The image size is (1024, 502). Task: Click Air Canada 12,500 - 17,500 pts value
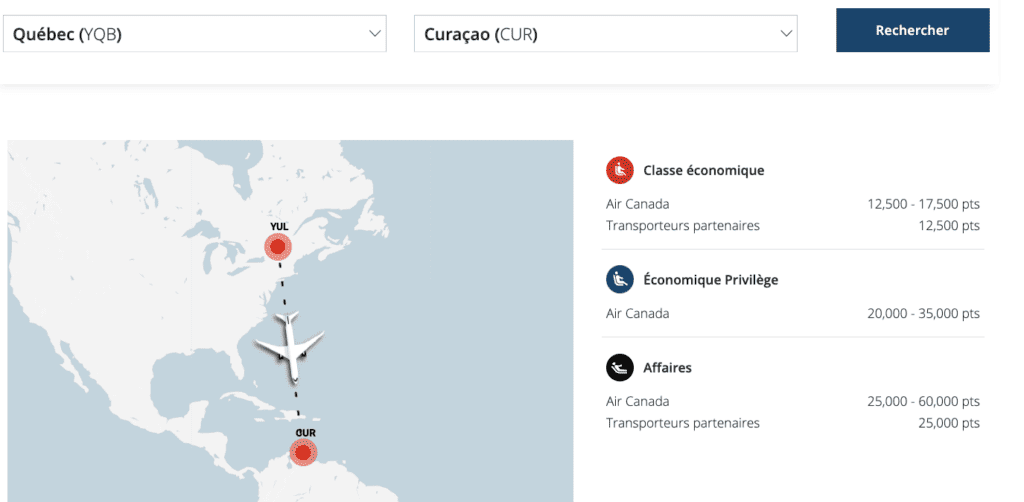click(x=923, y=204)
